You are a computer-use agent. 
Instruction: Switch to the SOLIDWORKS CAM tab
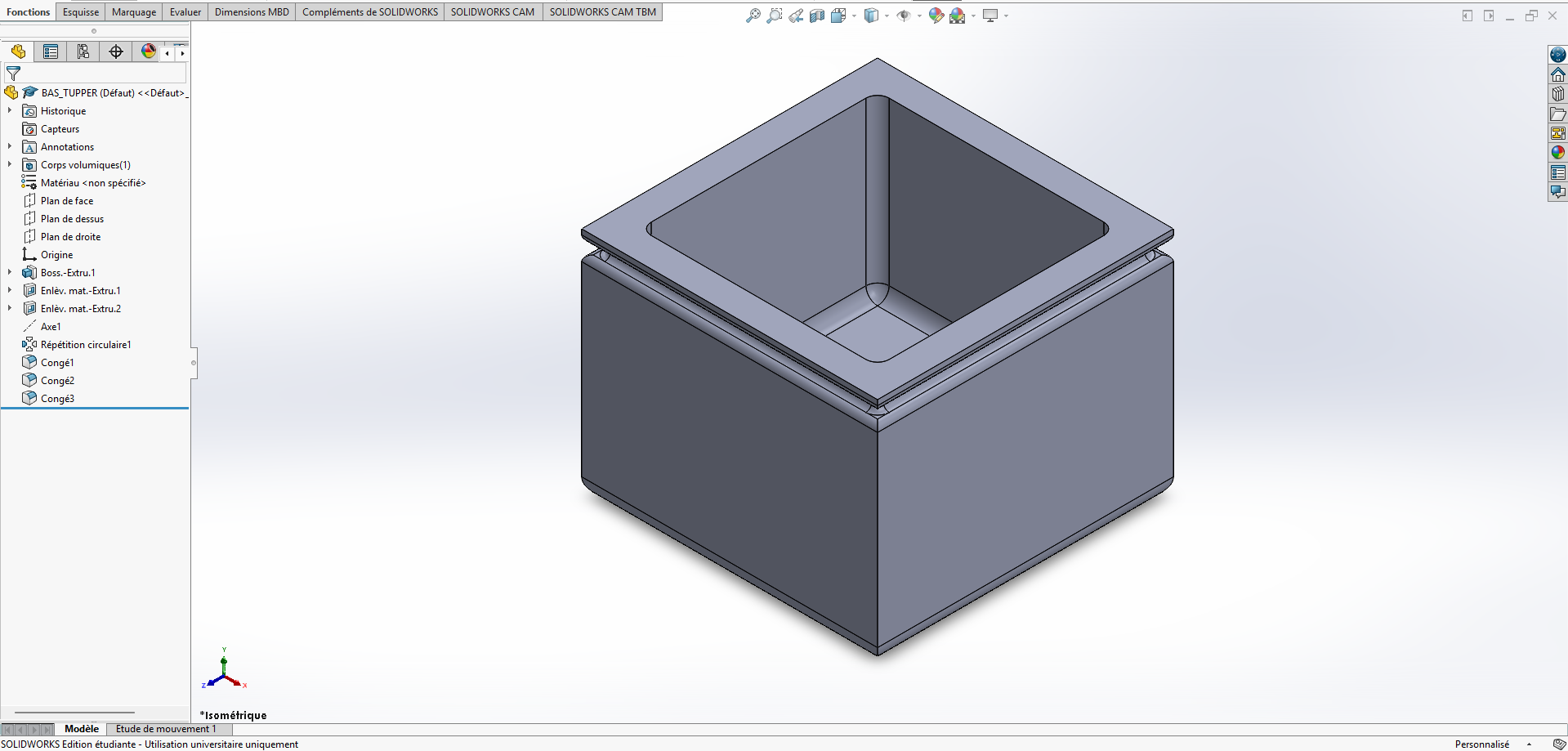click(492, 11)
